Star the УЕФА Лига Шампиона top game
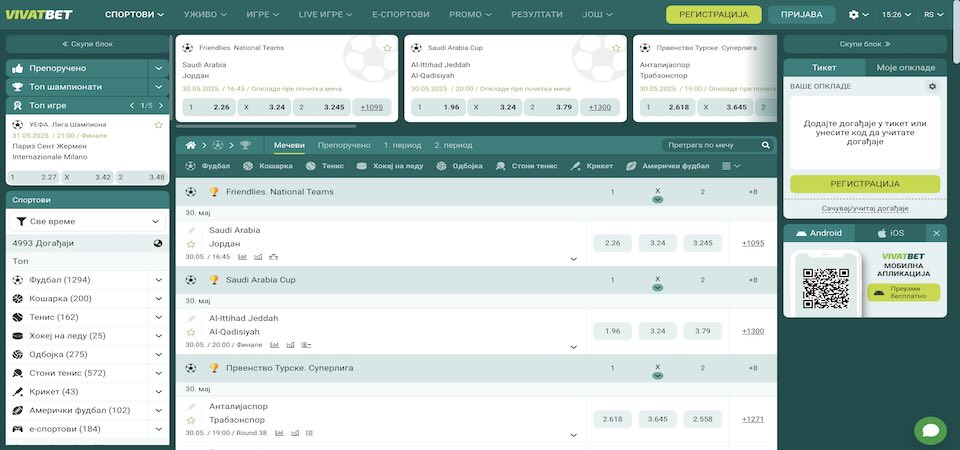This screenshot has width=960, height=450. pos(159,124)
